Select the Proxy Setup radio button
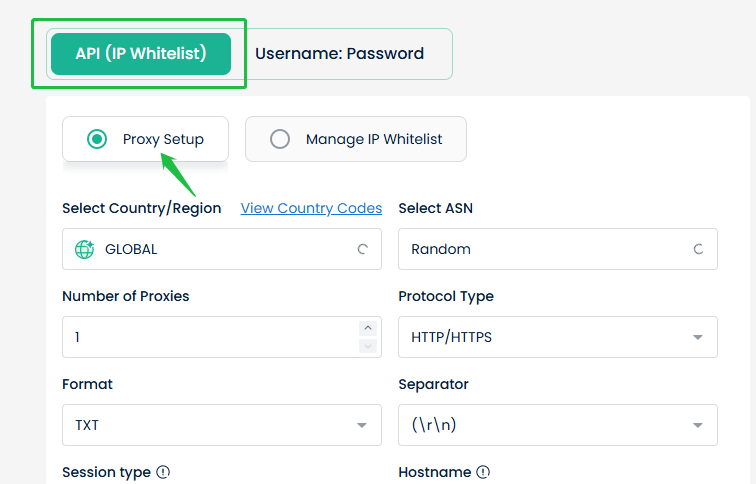Screen dimensions: 756x484 tap(97, 139)
